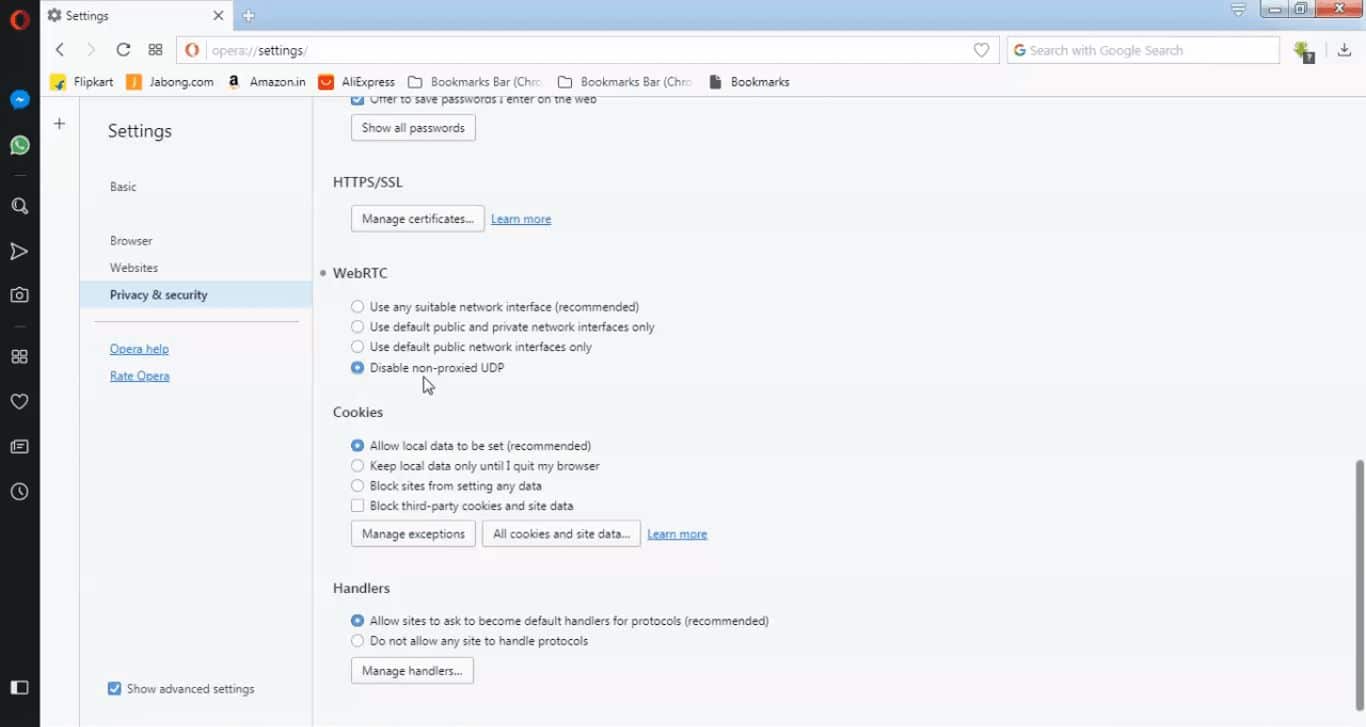Uncheck Show advanced settings checkbox
This screenshot has height=727, width=1366.
pos(115,689)
